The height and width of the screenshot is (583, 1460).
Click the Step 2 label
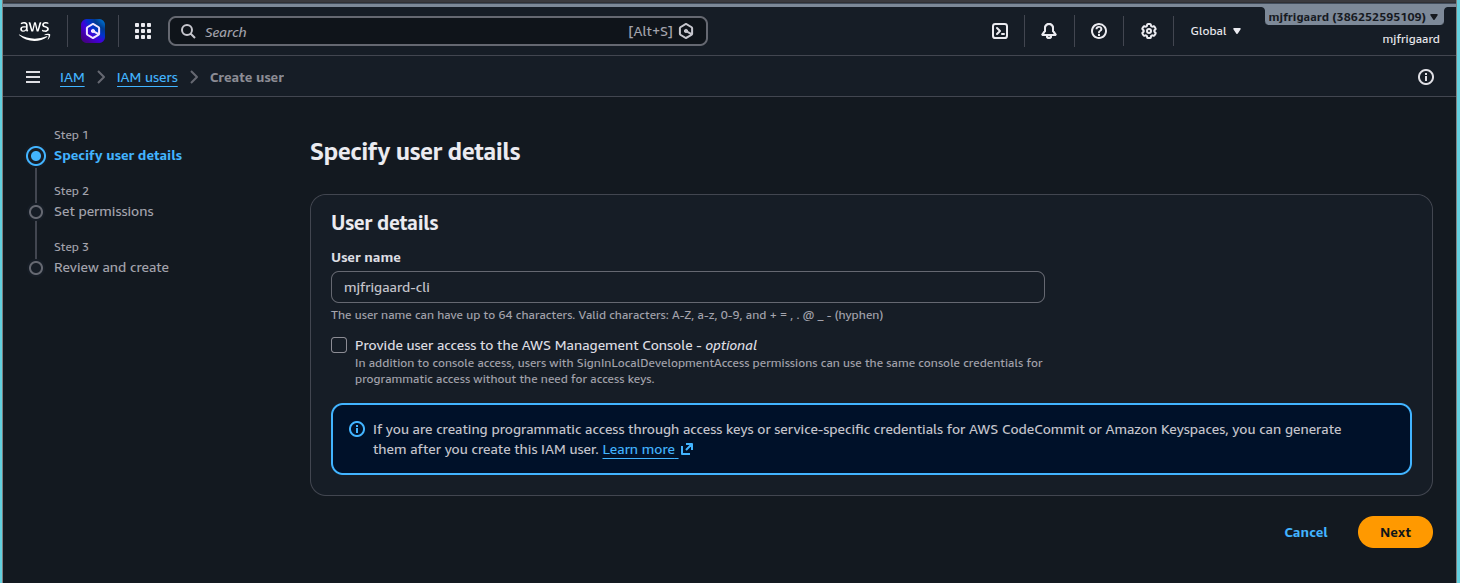click(72, 191)
